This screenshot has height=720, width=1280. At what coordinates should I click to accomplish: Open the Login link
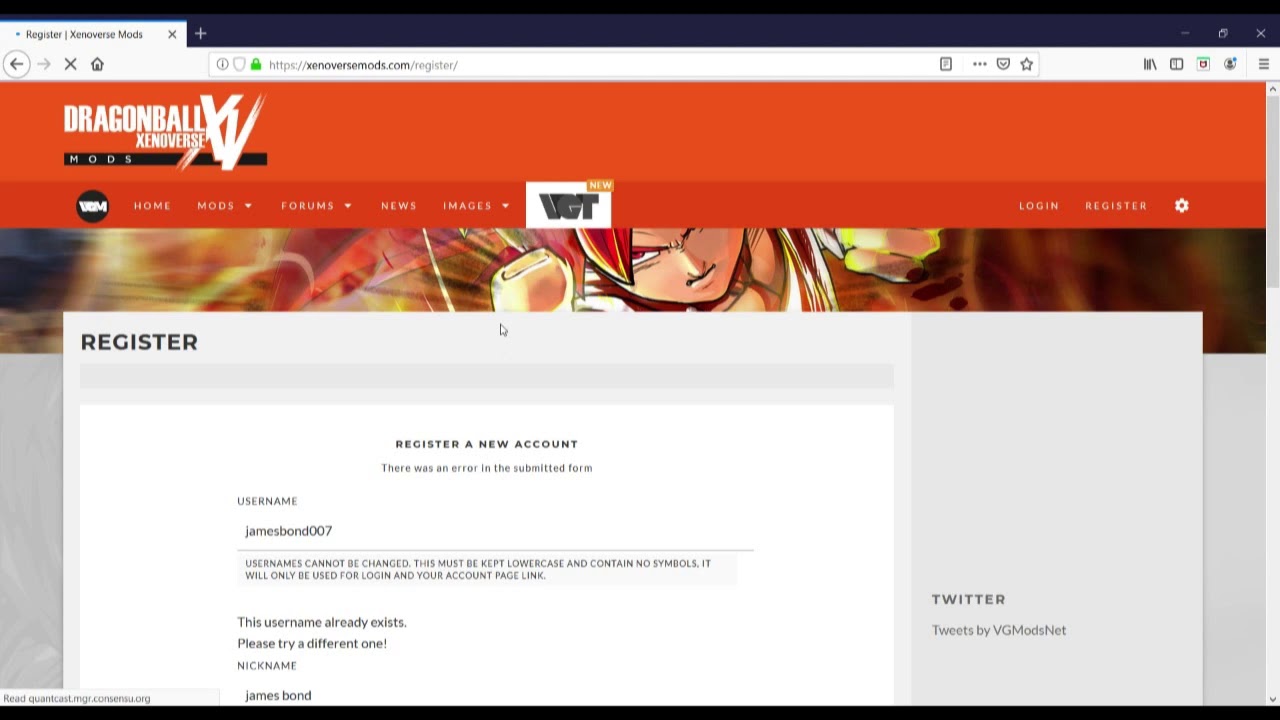click(x=1039, y=206)
